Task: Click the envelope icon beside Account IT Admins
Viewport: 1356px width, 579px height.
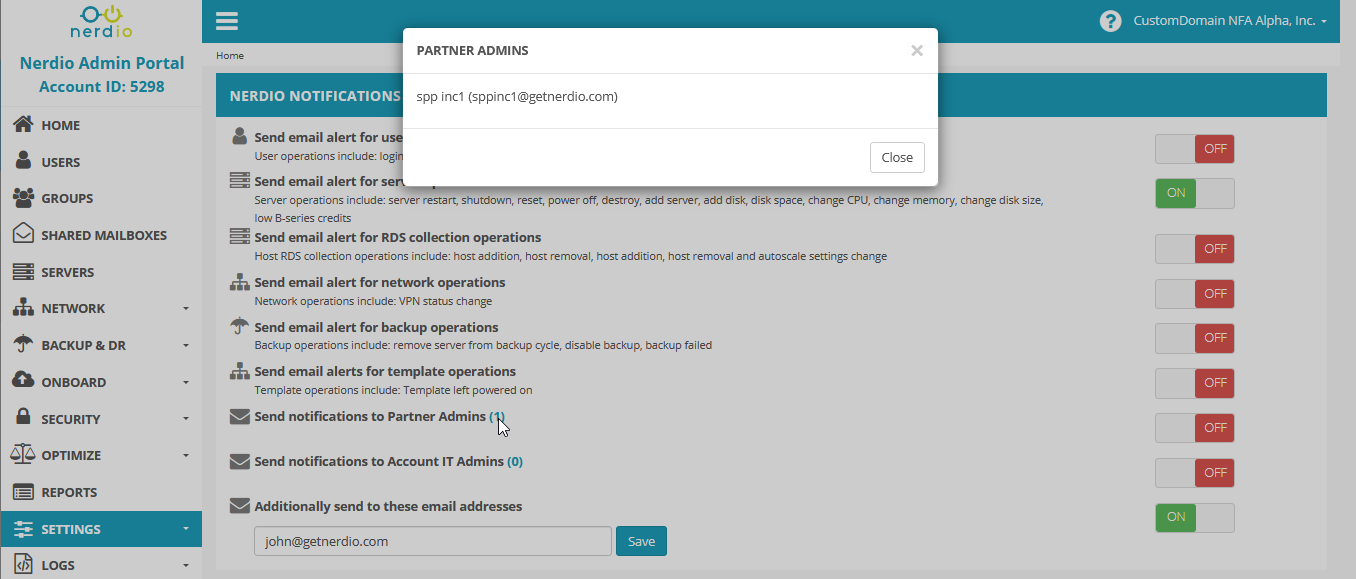Action: click(x=239, y=461)
